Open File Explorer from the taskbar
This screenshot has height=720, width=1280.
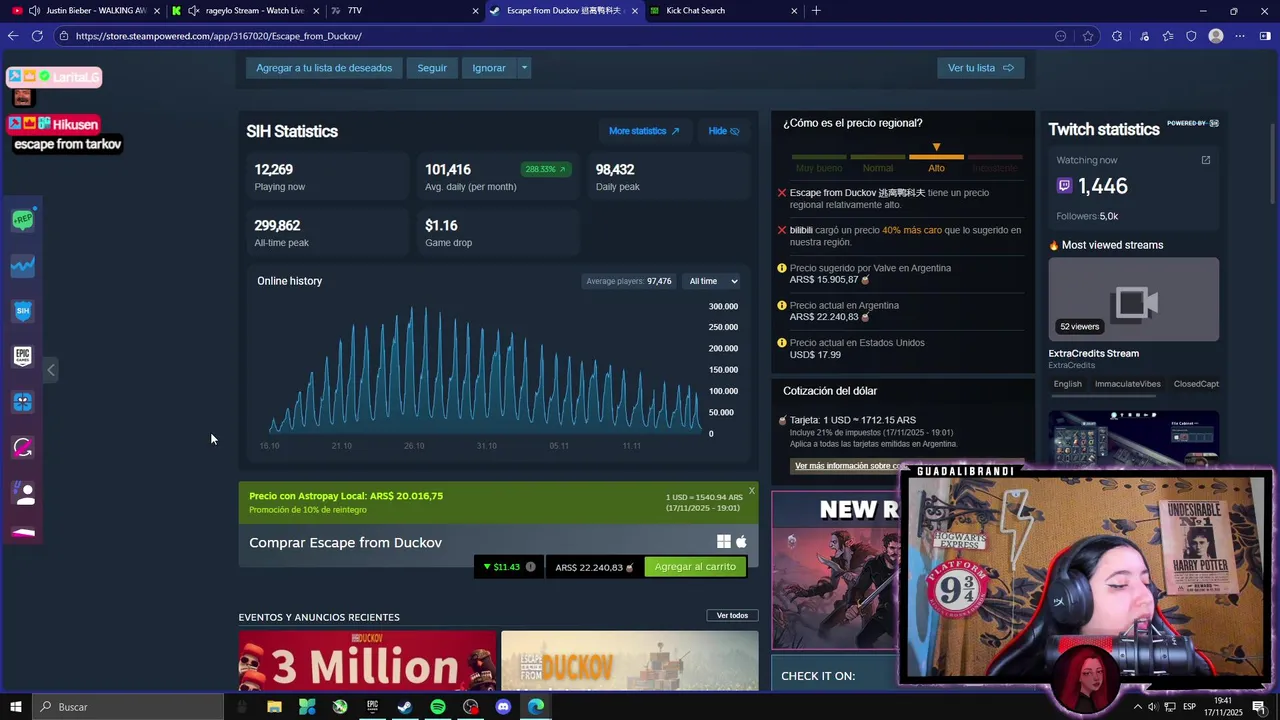pyautogui.click(x=274, y=707)
